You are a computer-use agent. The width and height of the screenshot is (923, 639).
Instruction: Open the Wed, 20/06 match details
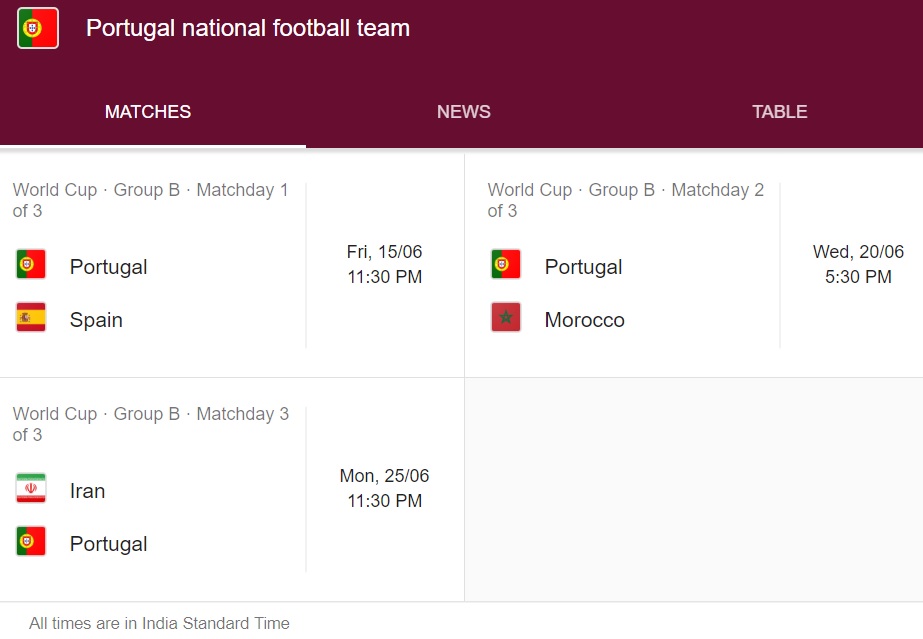point(858,264)
